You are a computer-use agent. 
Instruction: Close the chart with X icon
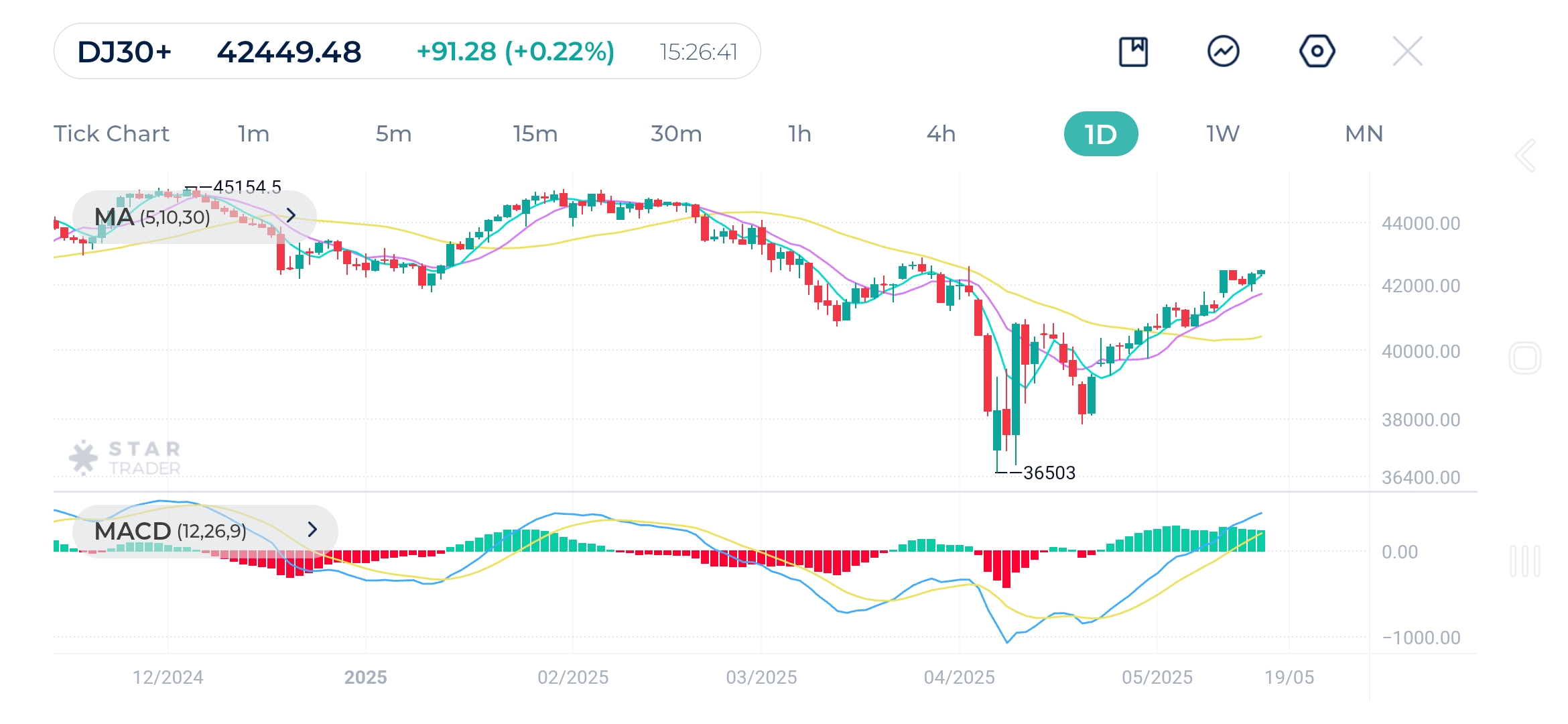(x=1407, y=52)
